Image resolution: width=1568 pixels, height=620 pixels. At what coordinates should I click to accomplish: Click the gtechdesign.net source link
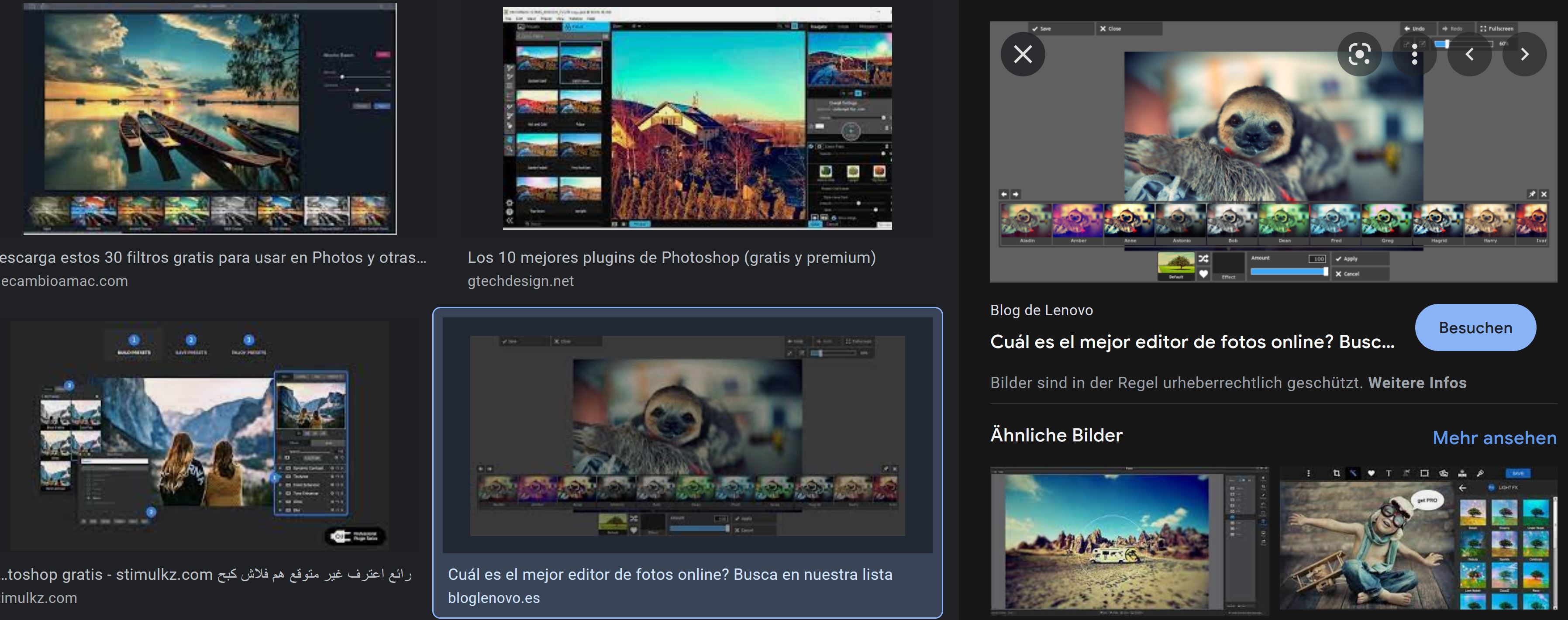point(520,281)
